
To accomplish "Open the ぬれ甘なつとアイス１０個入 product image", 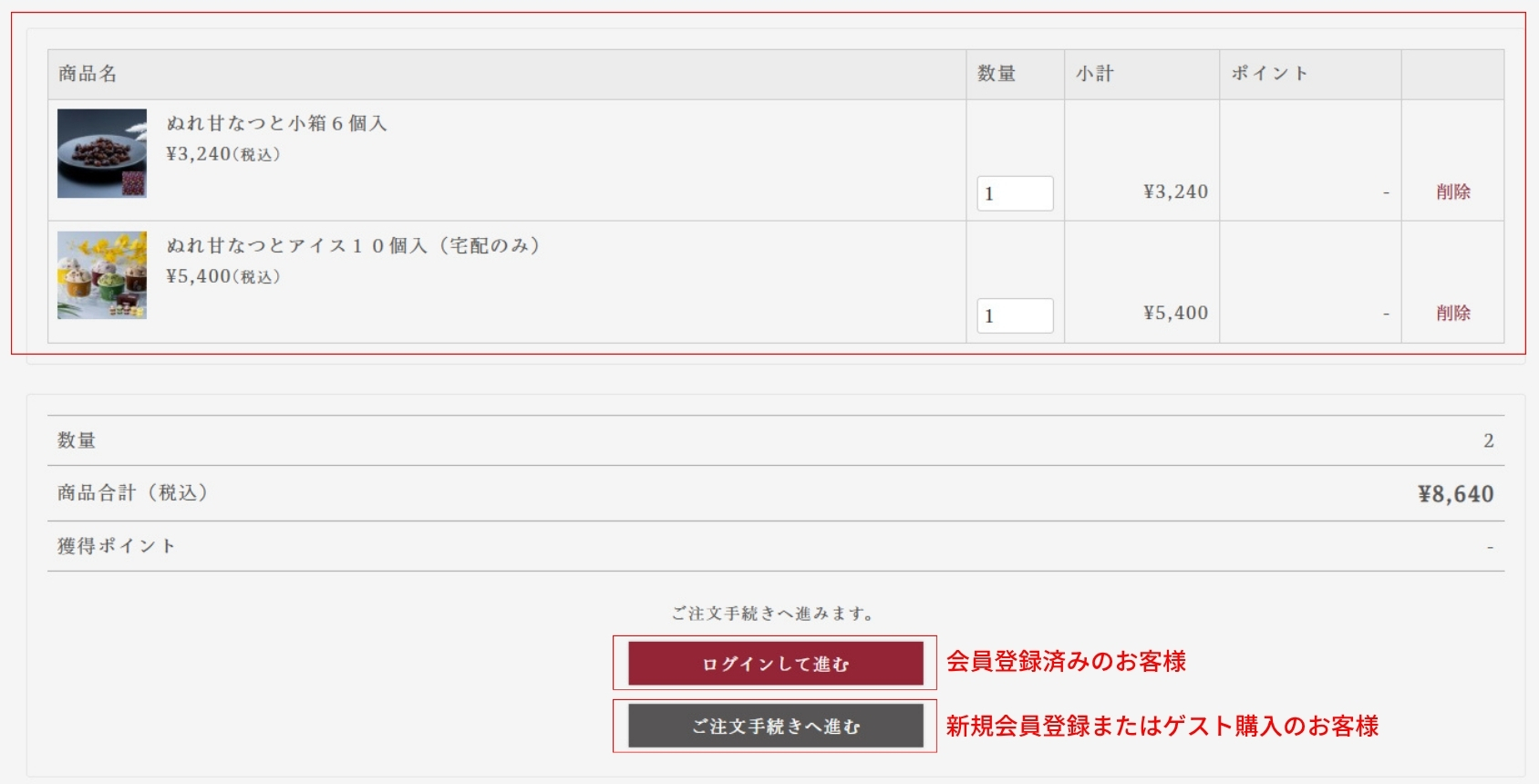I will tap(102, 275).
